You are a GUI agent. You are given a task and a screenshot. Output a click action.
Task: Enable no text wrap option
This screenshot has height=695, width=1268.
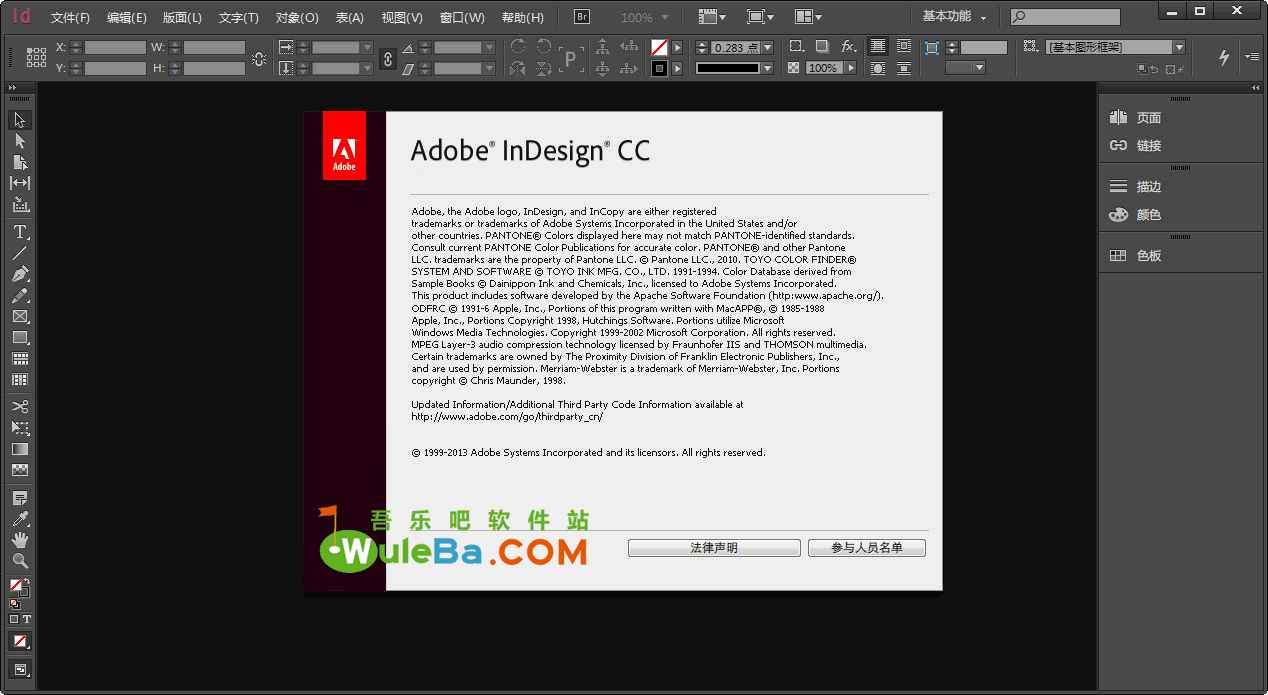(x=877, y=47)
